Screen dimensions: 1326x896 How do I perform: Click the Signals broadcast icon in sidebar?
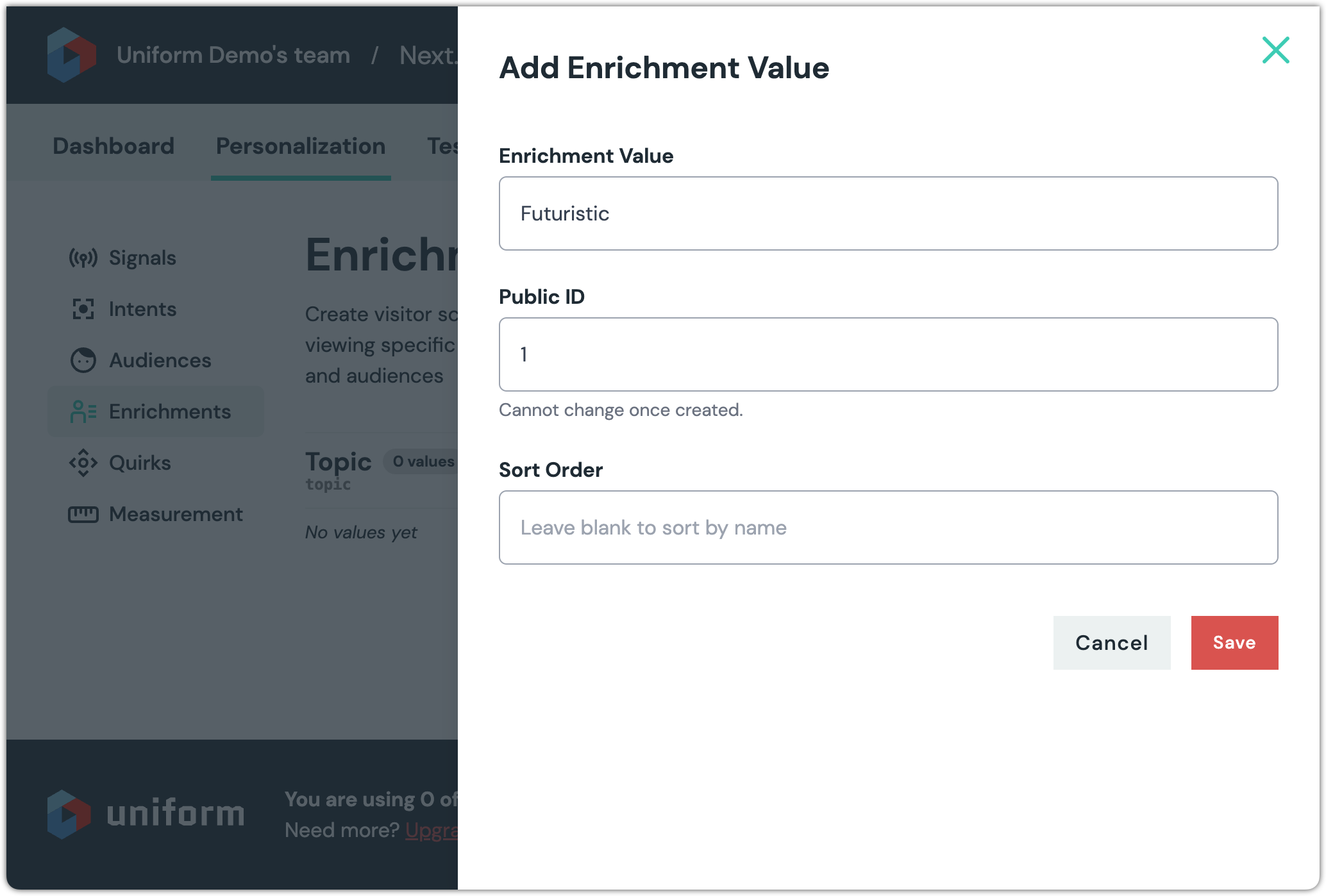tap(83, 258)
